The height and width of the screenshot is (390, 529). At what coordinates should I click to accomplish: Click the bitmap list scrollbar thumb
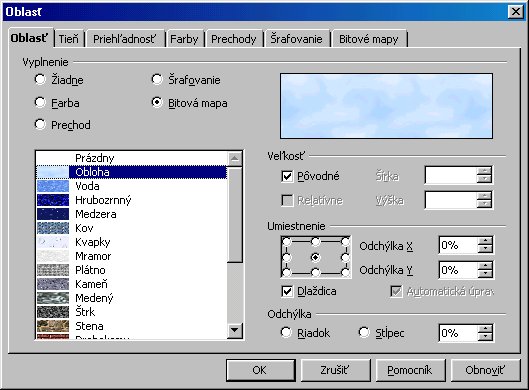[x=235, y=214]
